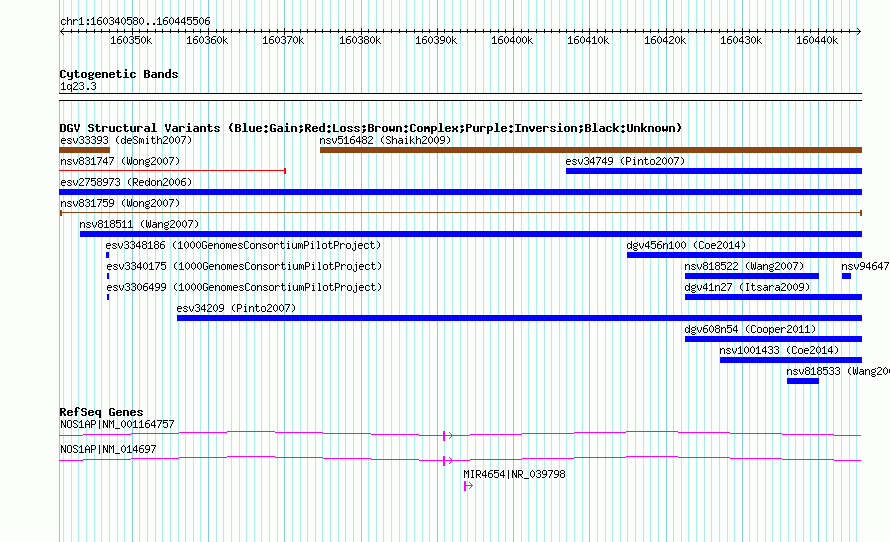Select the nsv1001433 (Coe2014) blue bar
The width and height of the screenshot is (890, 542).
[791, 360]
